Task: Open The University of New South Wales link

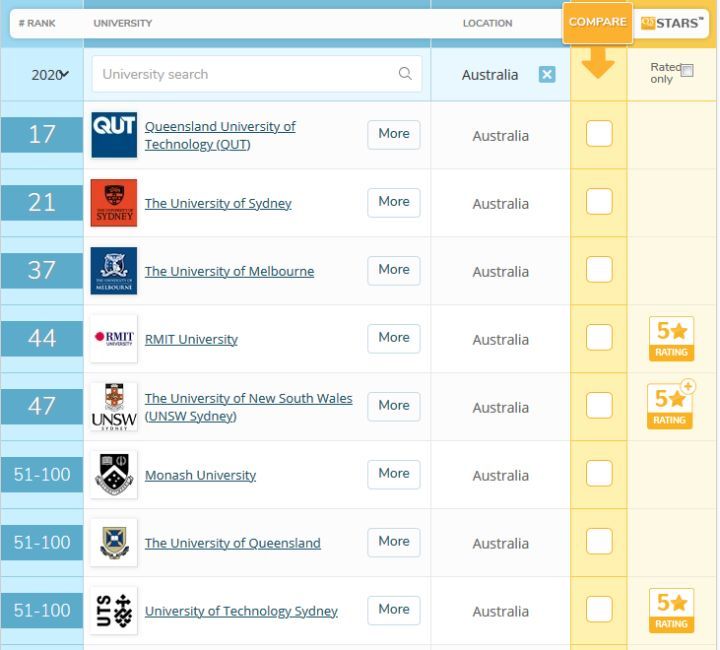Action: pos(248,407)
